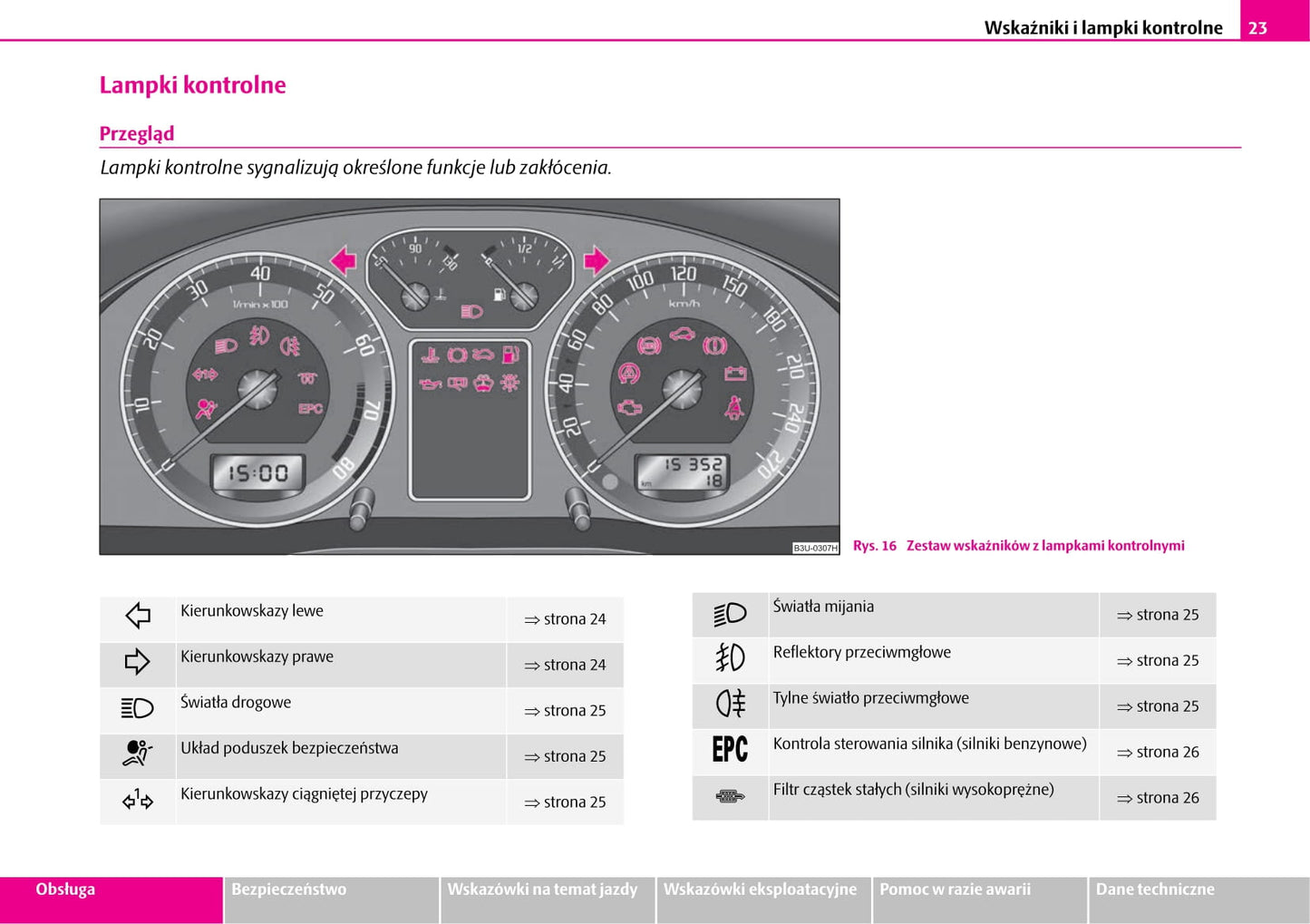The image size is (1310, 924).
Task: Click the EPC engine control icon
Action: tap(730, 750)
